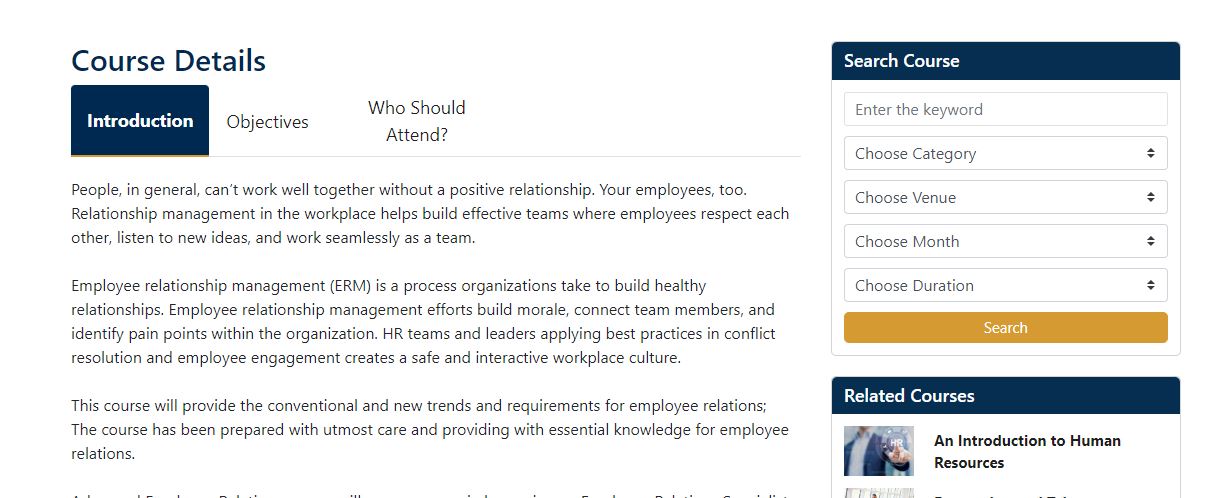Click the Related Courses panel header
Screen dimensions: 1226x498
point(1005,396)
